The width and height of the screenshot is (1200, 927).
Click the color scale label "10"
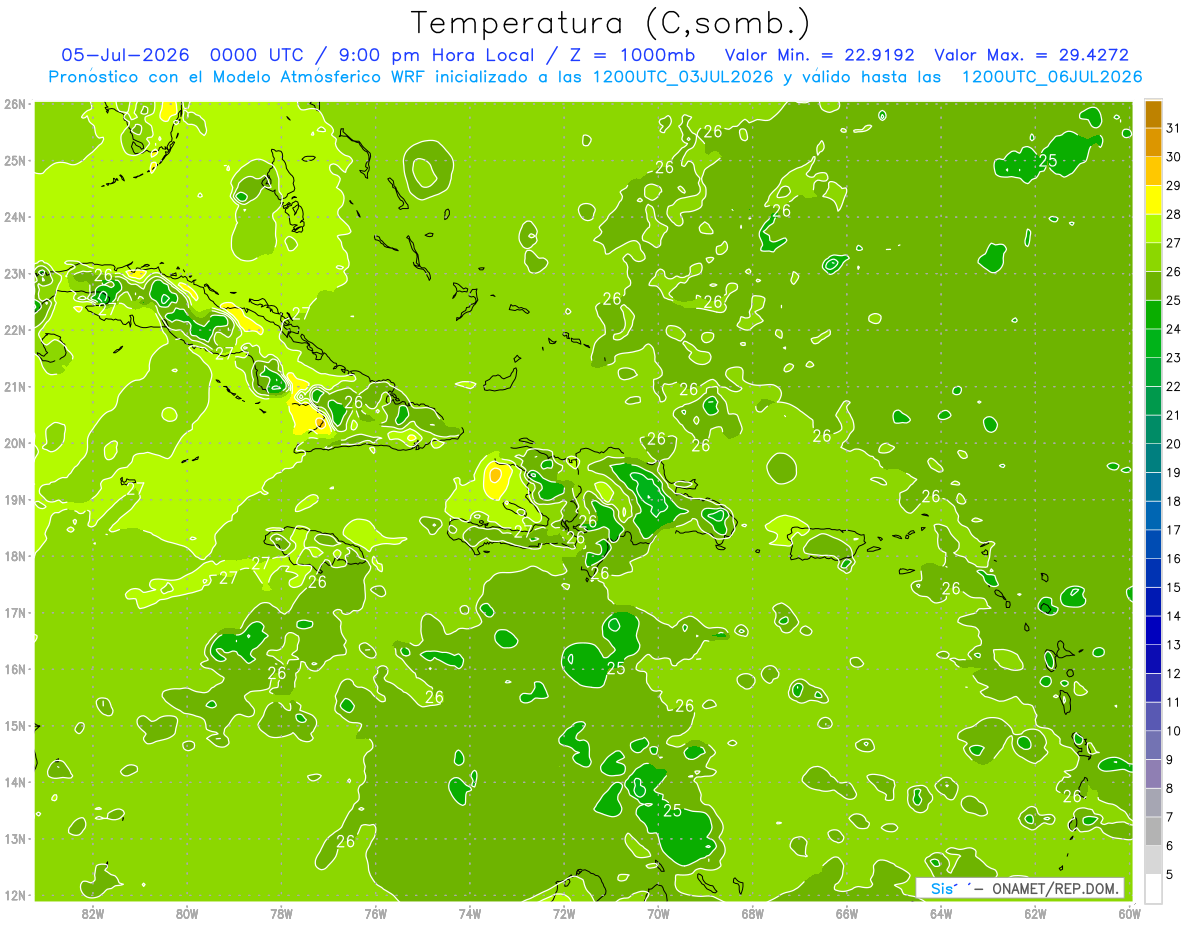click(1174, 731)
